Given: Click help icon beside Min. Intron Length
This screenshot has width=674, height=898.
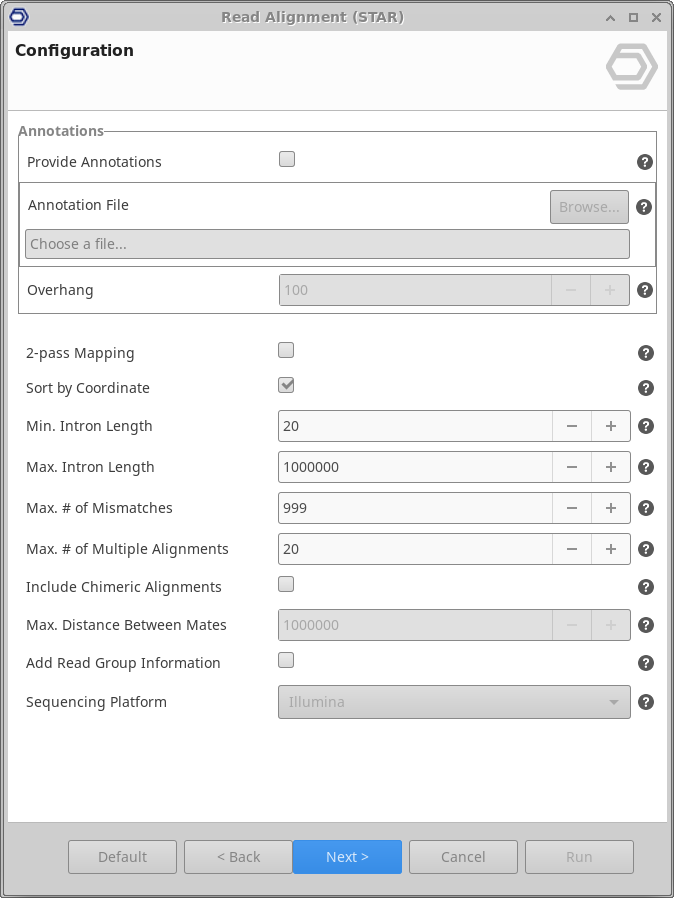Looking at the screenshot, I should tap(646, 426).
